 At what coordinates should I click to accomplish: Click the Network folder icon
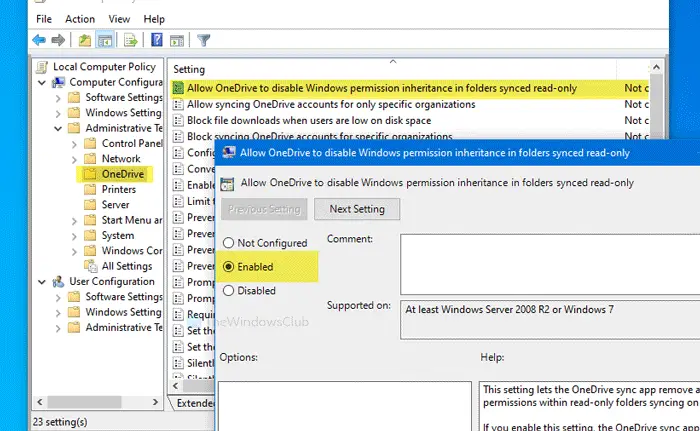[x=90, y=159]
